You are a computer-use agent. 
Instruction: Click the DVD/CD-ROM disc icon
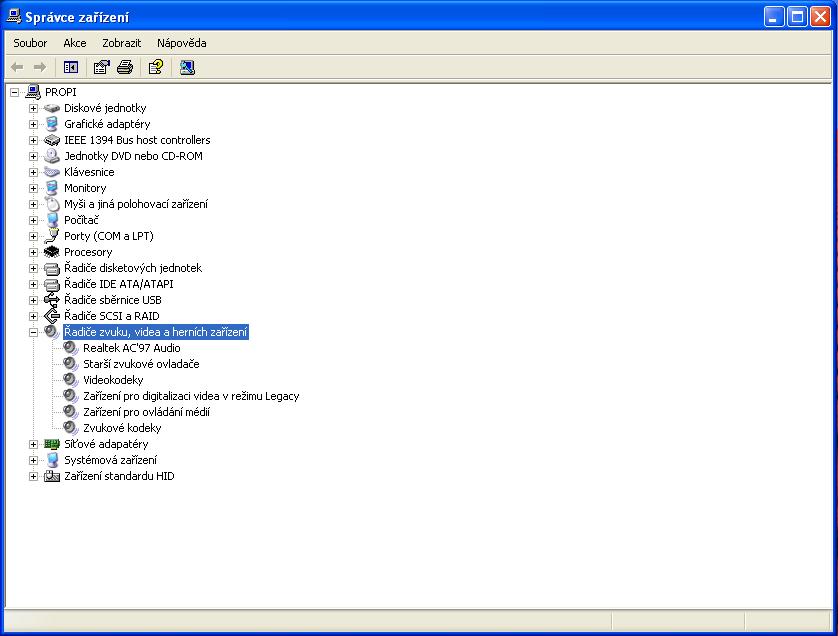(x=52, y=156)
